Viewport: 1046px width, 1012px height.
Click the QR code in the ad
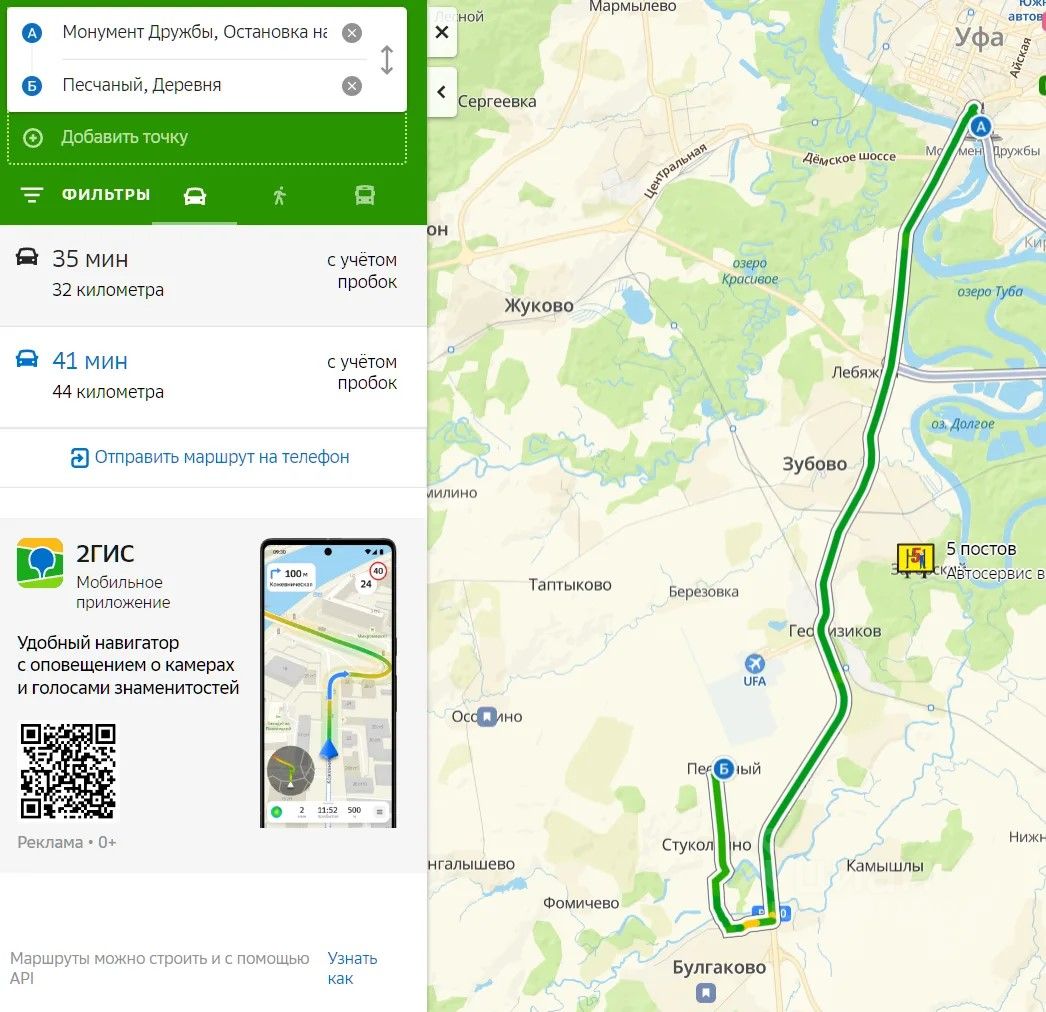[x=68, y=771]
